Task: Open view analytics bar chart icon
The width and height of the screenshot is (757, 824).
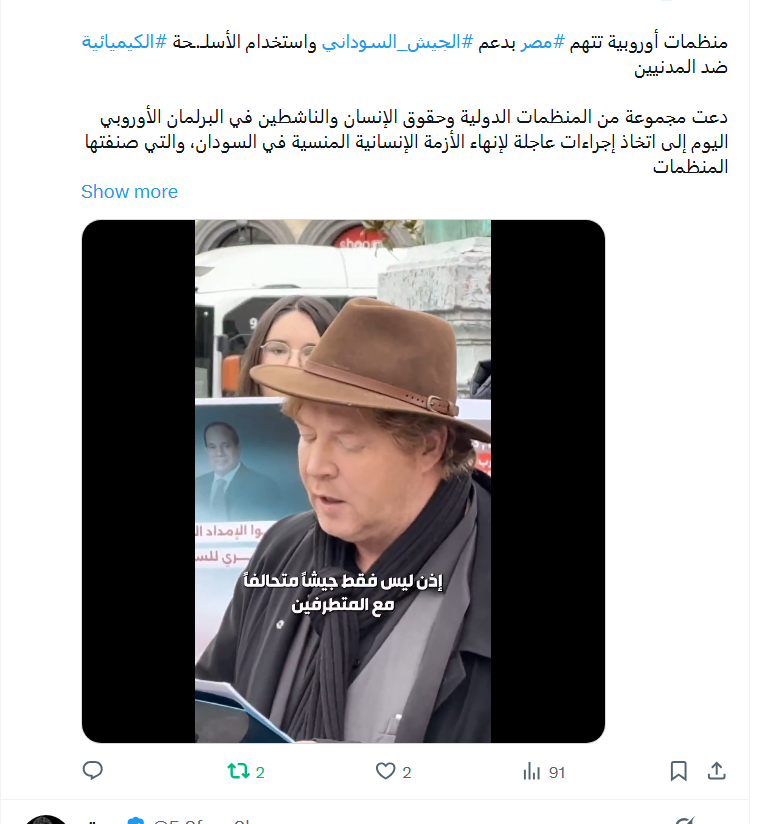Action: (531, 772)
